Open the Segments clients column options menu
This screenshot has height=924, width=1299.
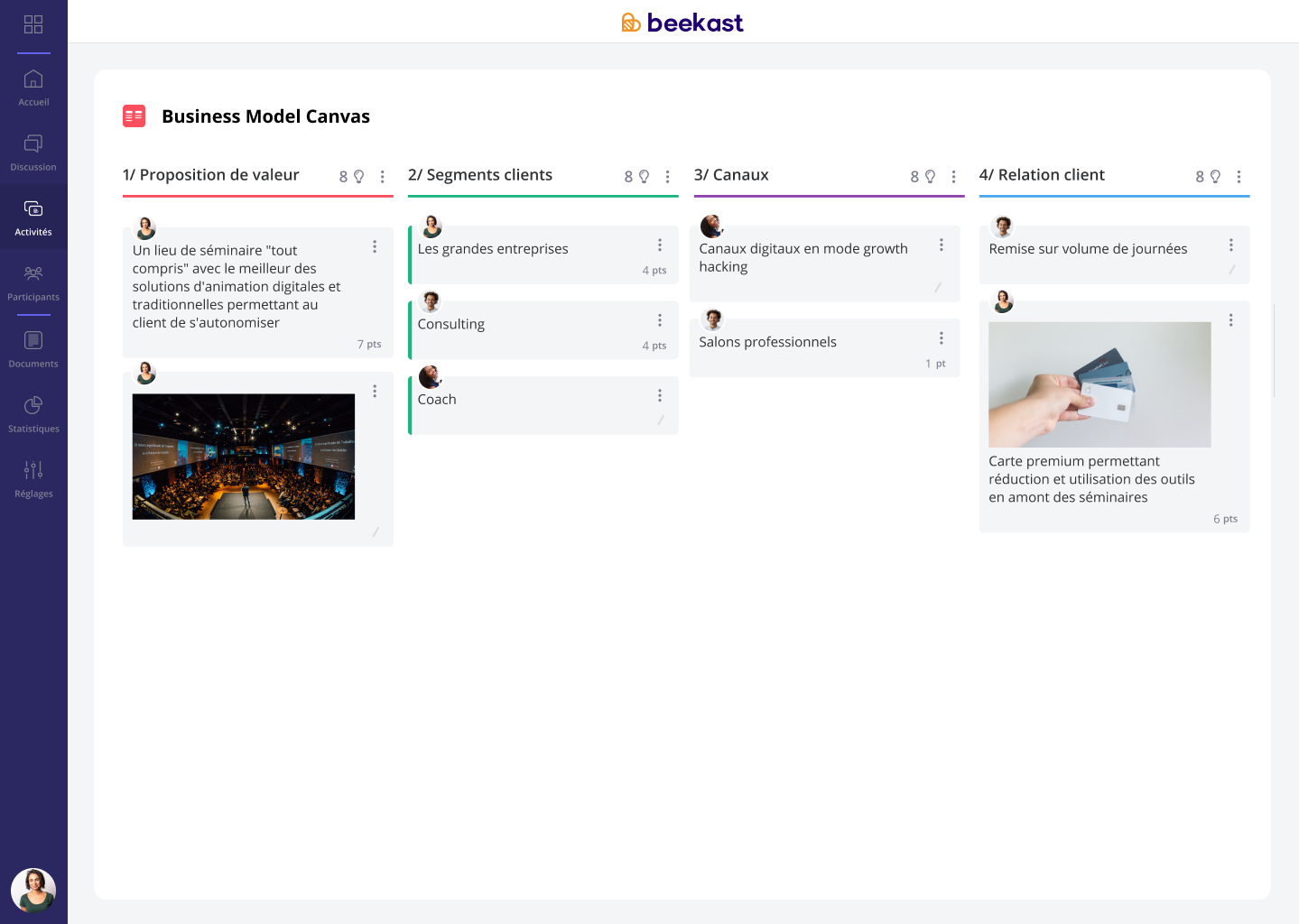(668, 177)
